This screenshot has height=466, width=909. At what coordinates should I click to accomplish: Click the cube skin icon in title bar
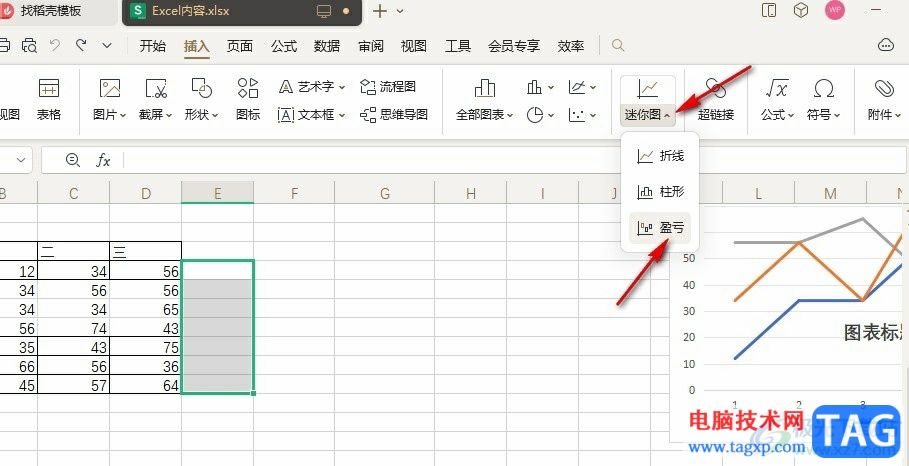801,10
